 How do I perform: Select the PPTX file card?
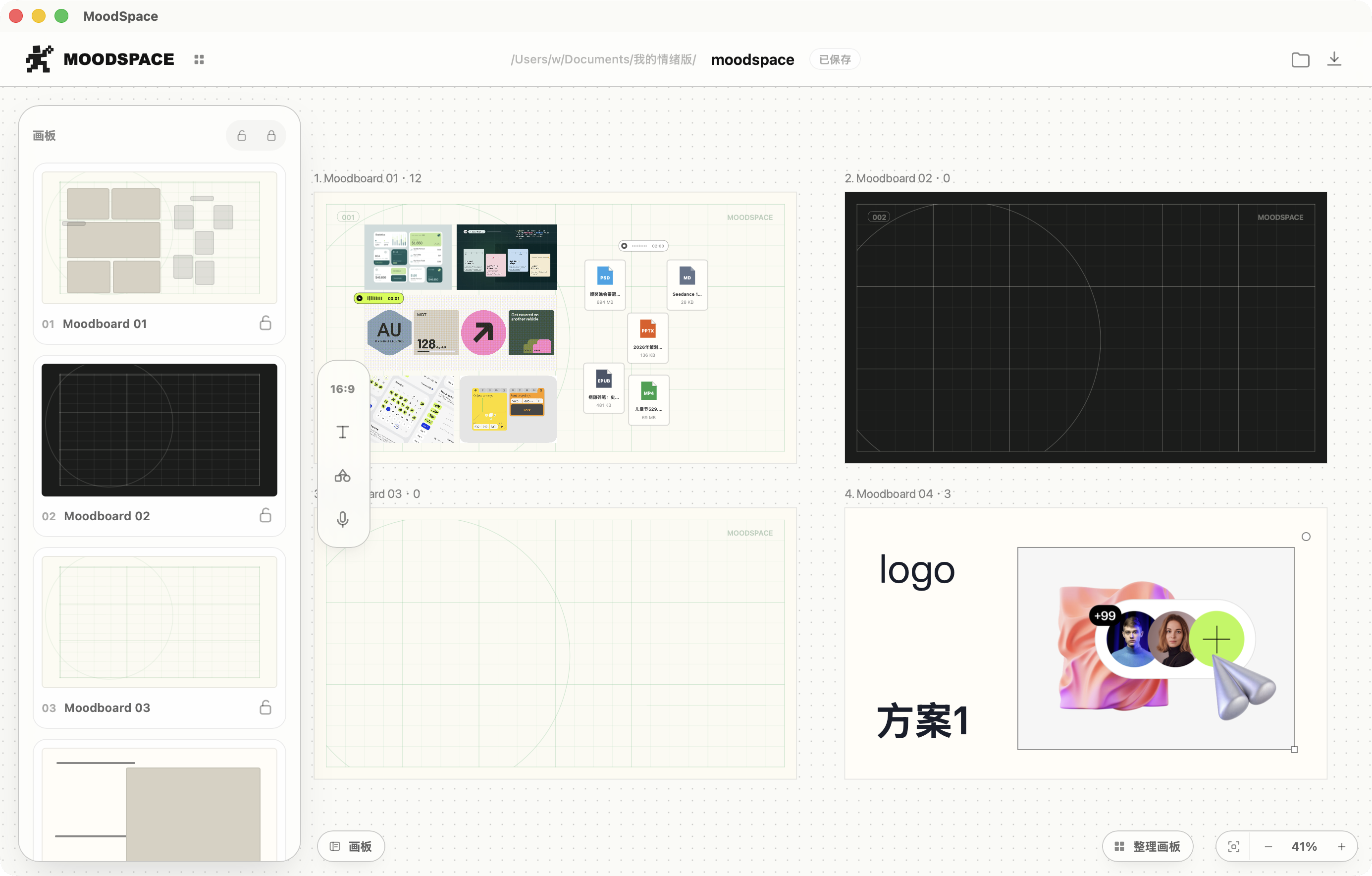pos(648,337)
